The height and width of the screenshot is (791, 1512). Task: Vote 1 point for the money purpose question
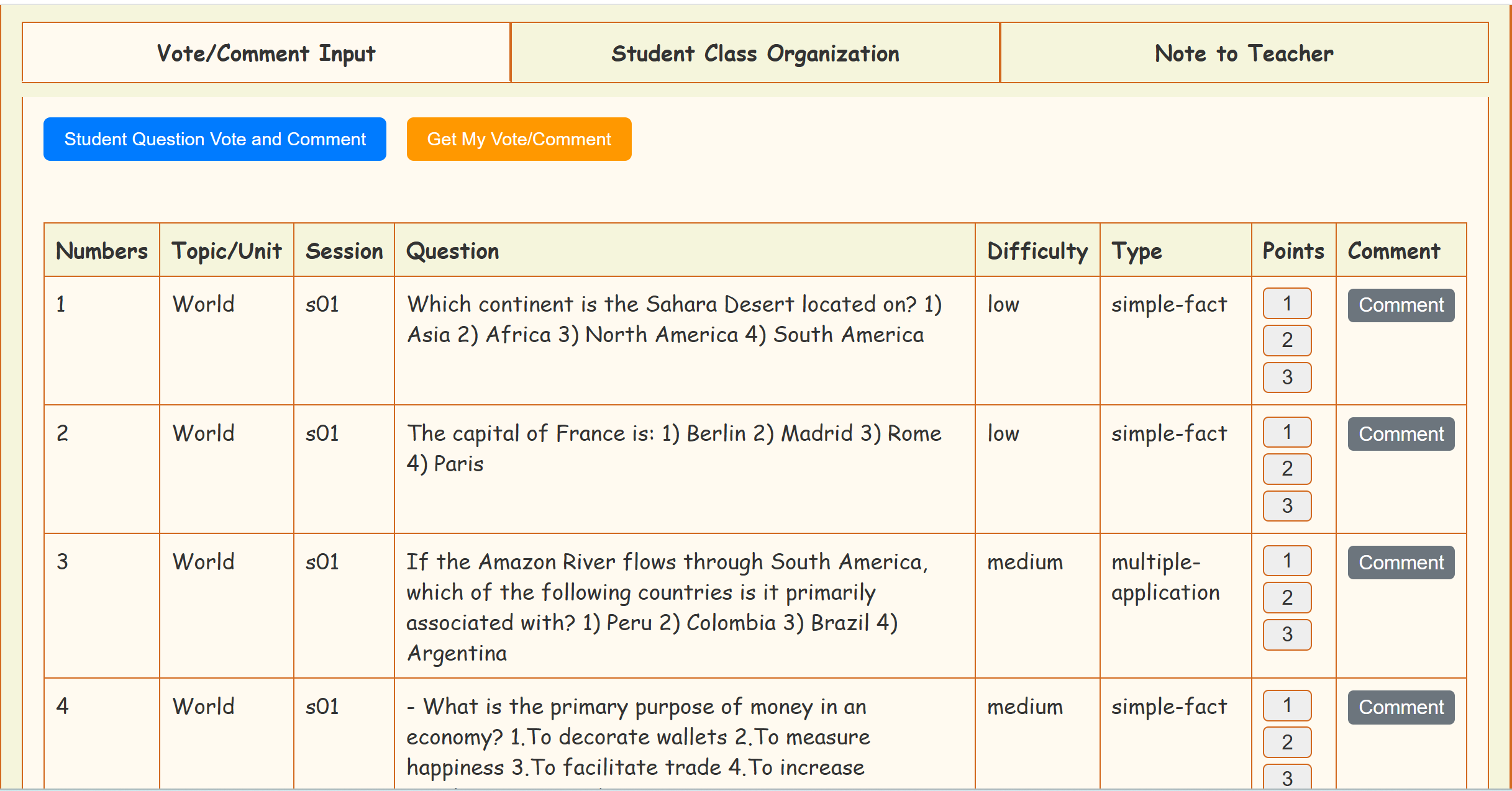point(1287,705)
